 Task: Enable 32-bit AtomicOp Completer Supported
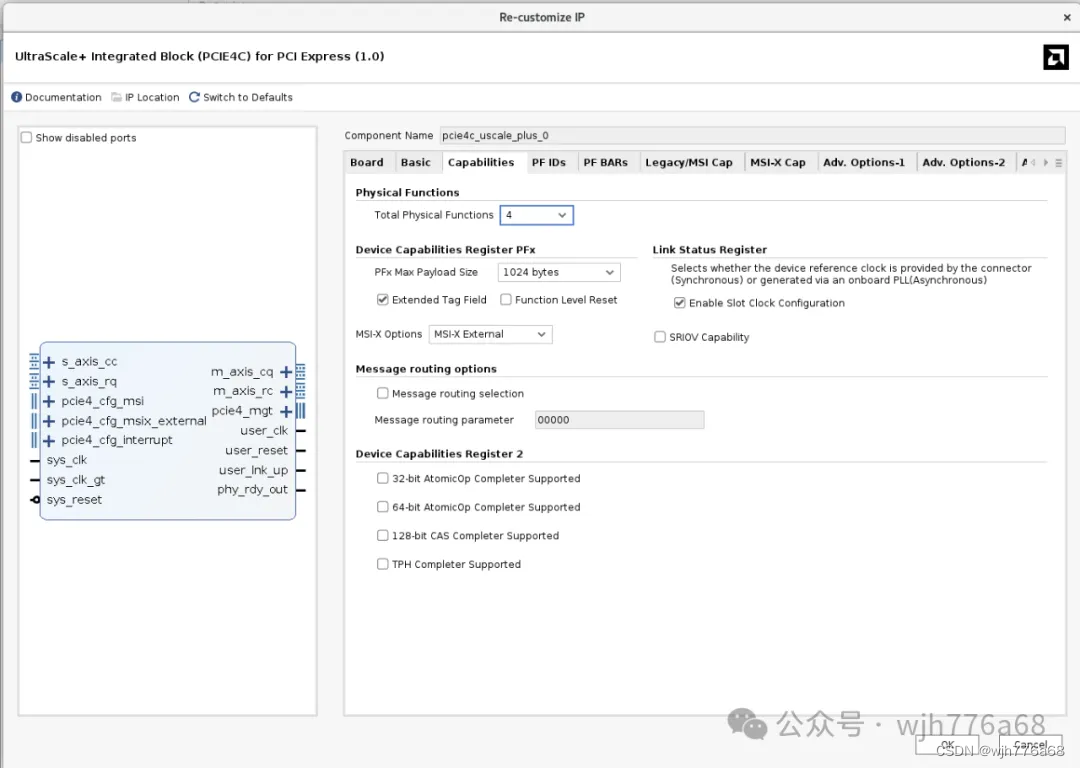coord(382,478)
